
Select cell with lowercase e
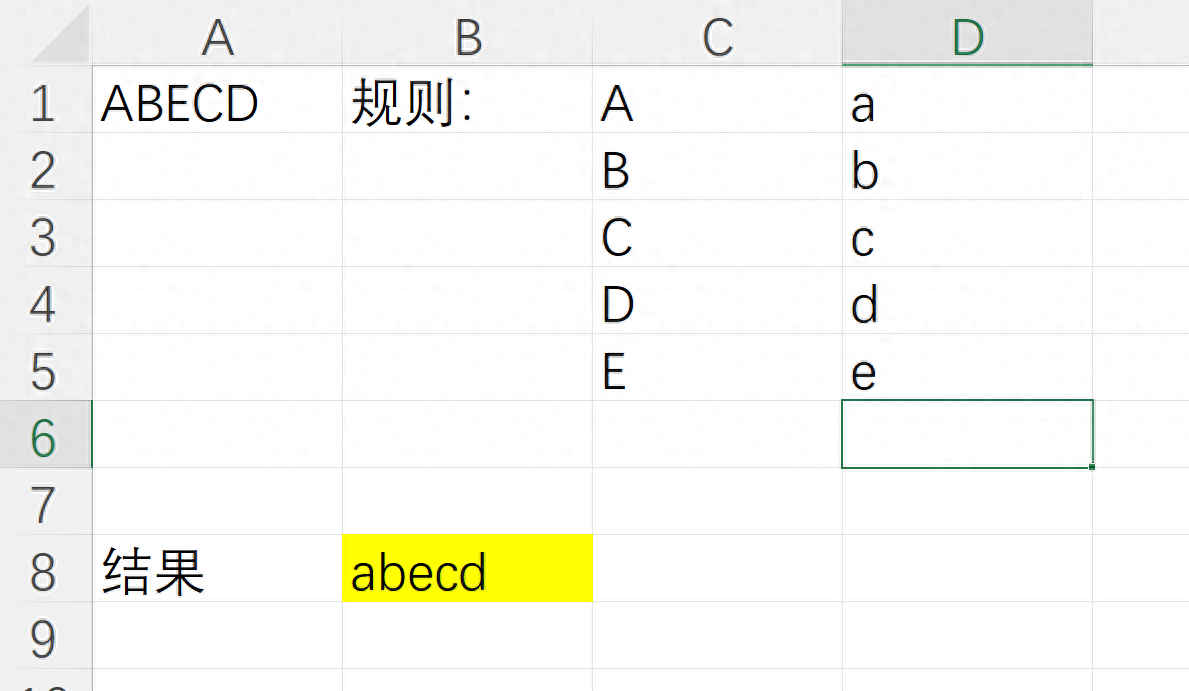(967, 368)
